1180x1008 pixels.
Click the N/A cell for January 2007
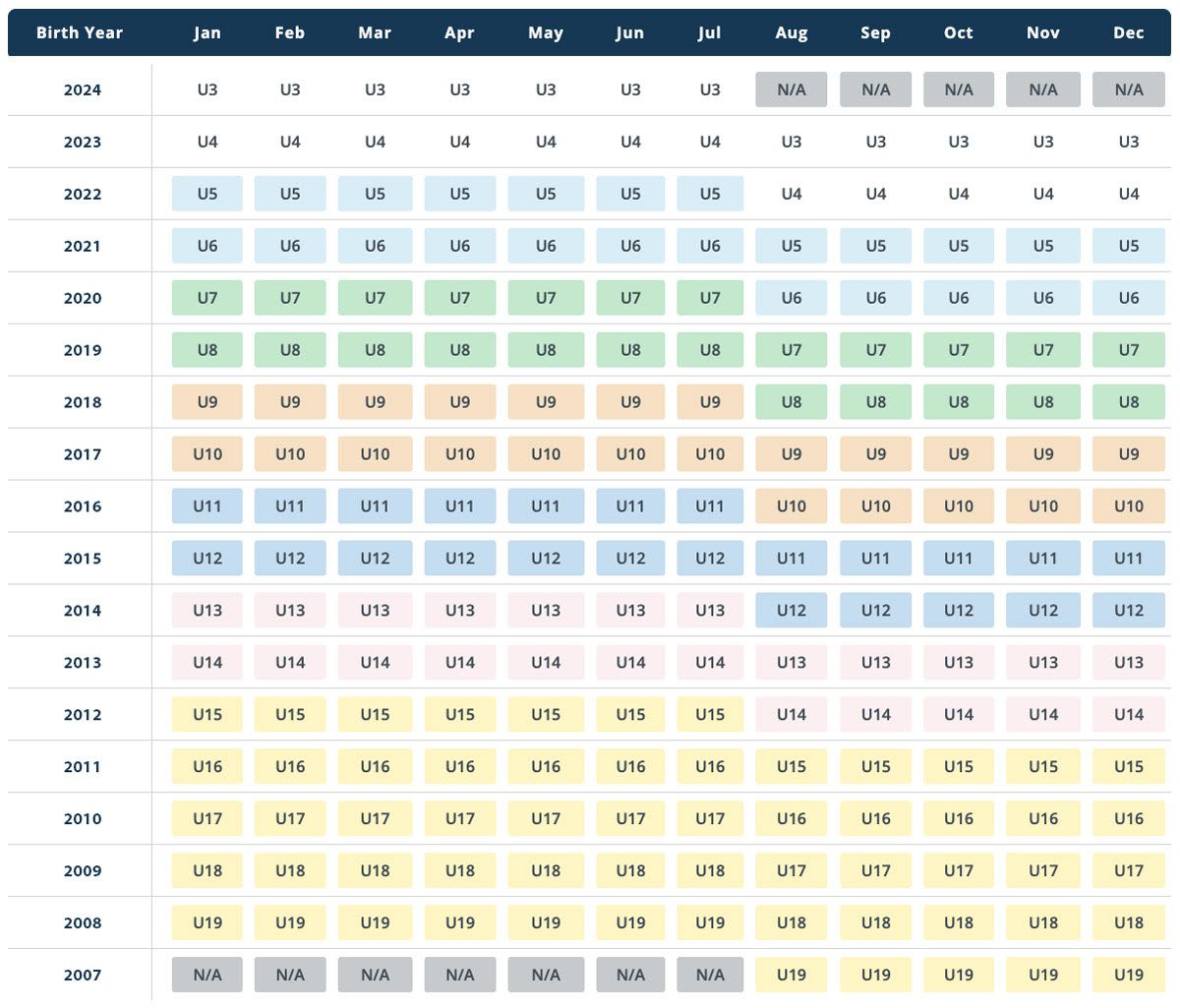207,975
